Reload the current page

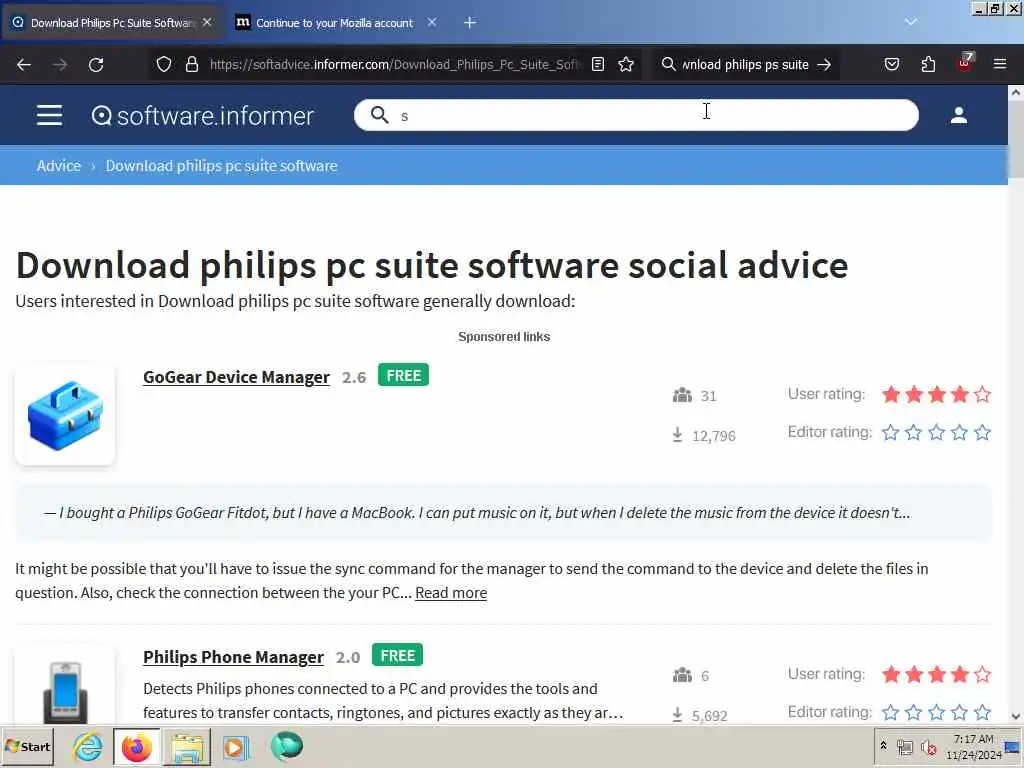tap(96, 65)
